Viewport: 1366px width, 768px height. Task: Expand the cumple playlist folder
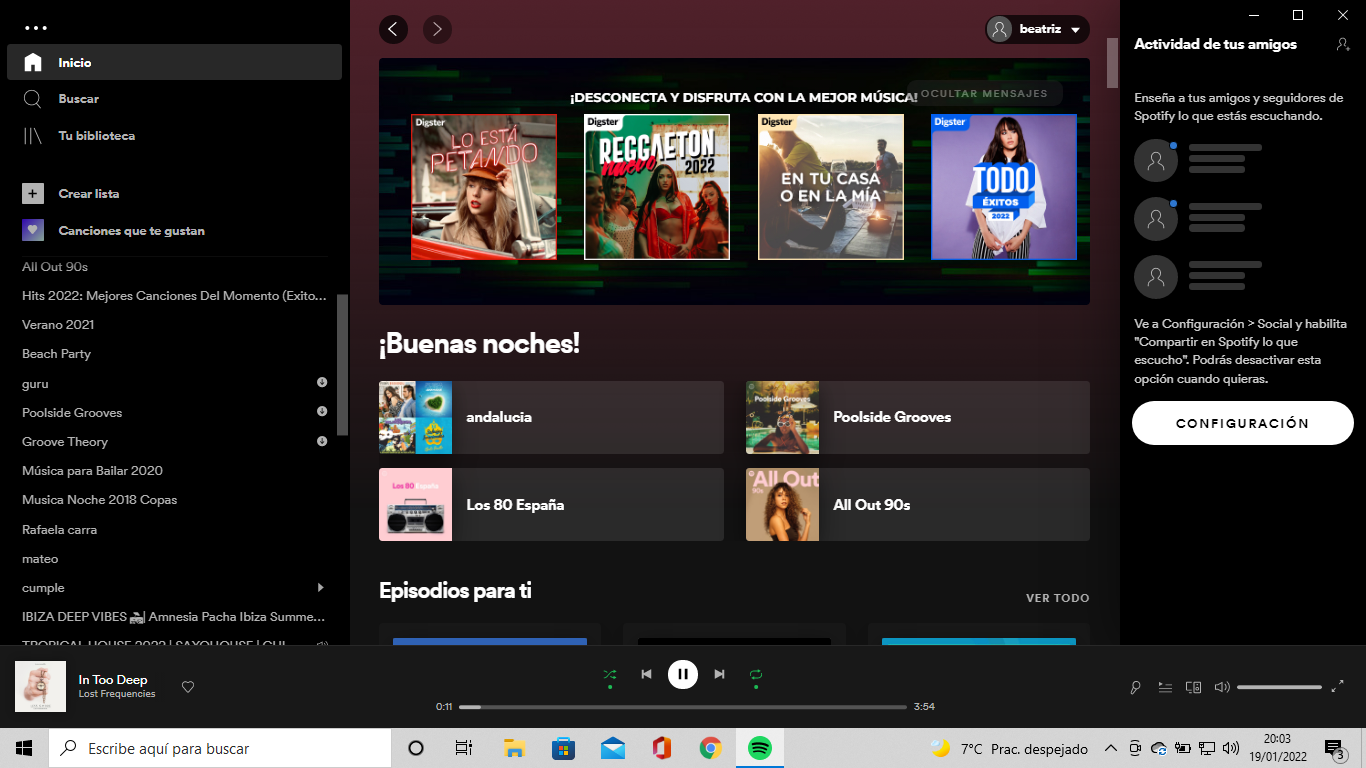[321, 588]
